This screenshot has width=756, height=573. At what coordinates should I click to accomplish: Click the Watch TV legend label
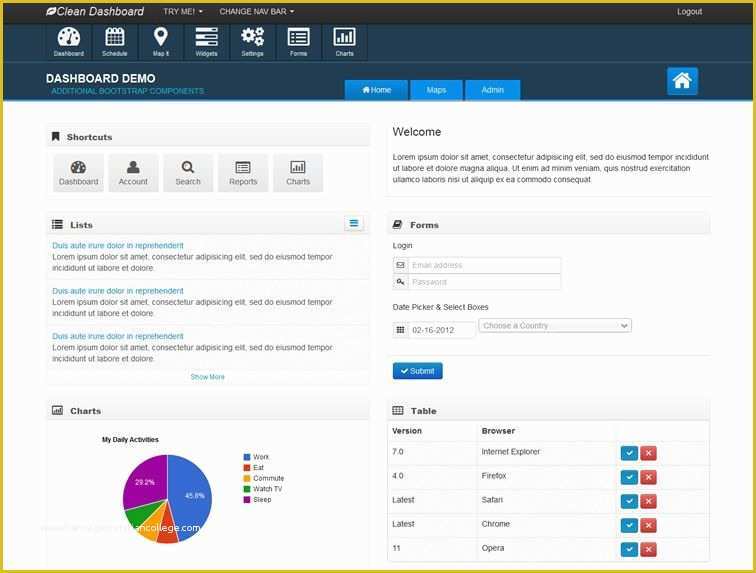click(x=268, y=489)
